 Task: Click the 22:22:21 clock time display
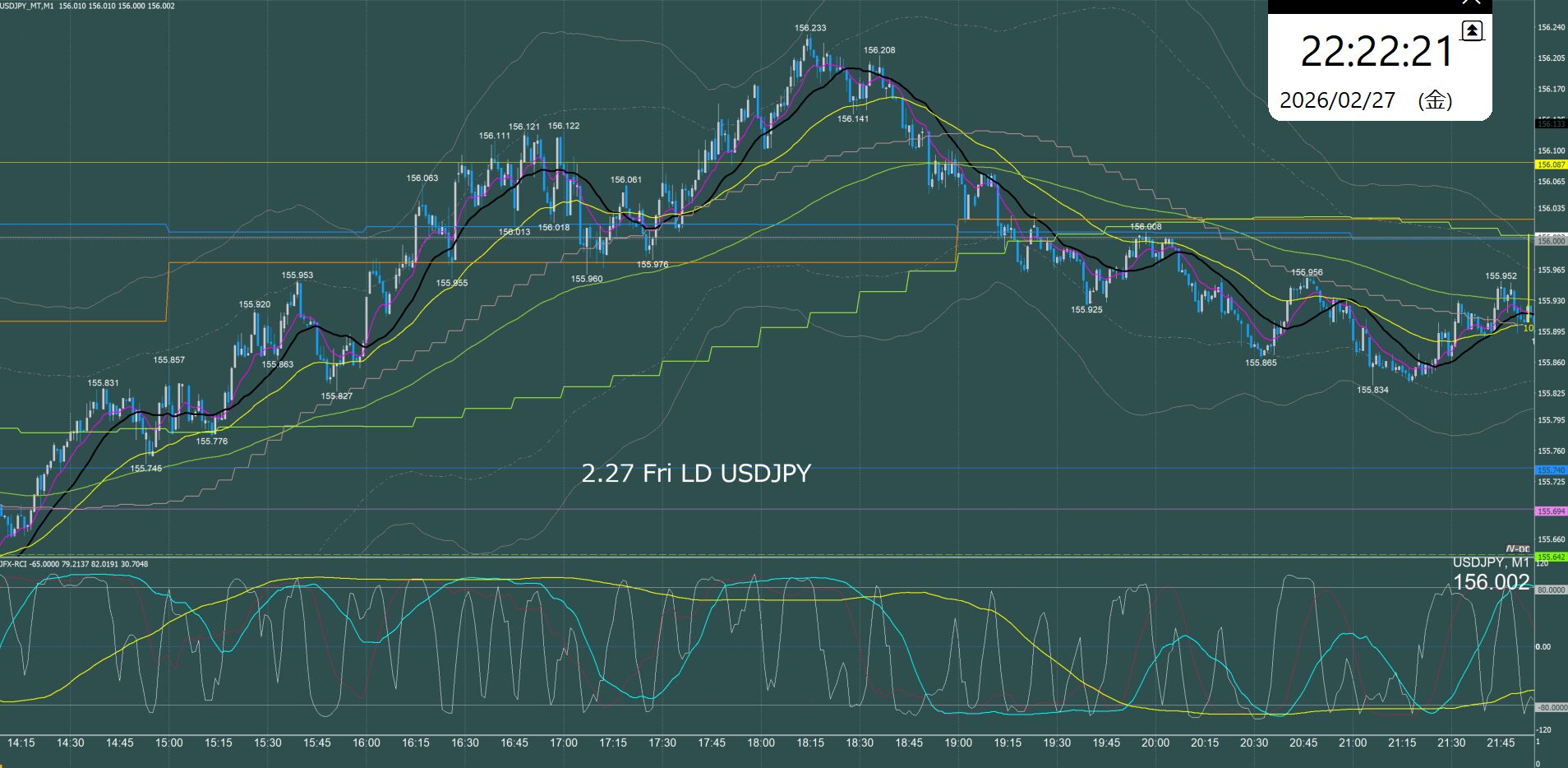pyautogui.click(x=1377, y=53)
